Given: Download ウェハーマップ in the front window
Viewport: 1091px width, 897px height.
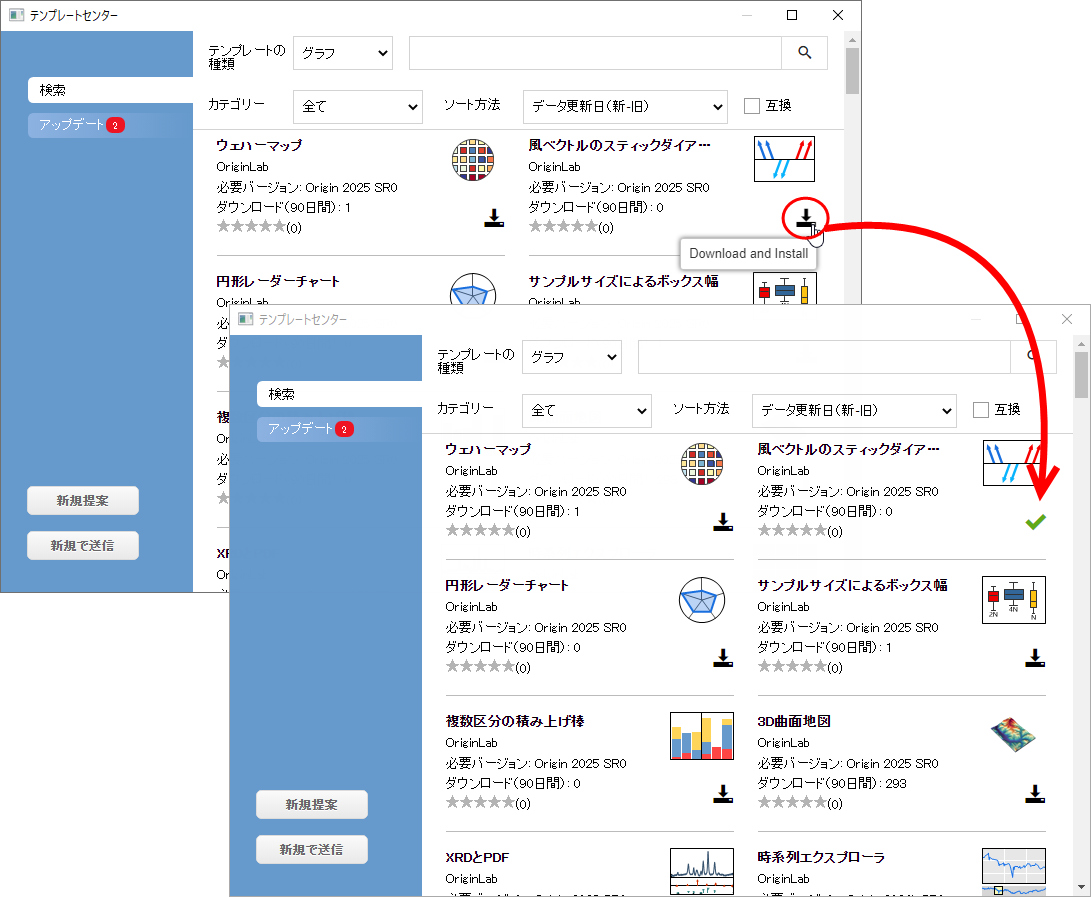Looking at the screenshot, I should 723,522.
